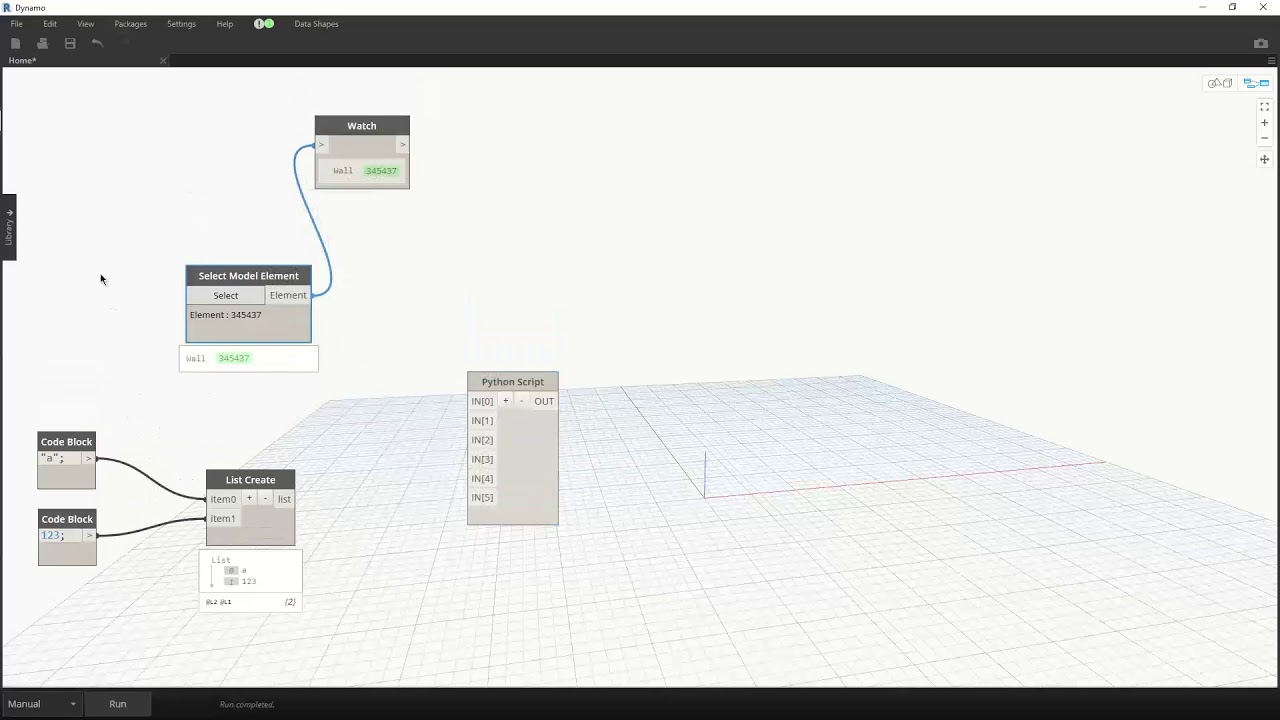
Task: Close the Home* workspace tab
Action: 163,61
